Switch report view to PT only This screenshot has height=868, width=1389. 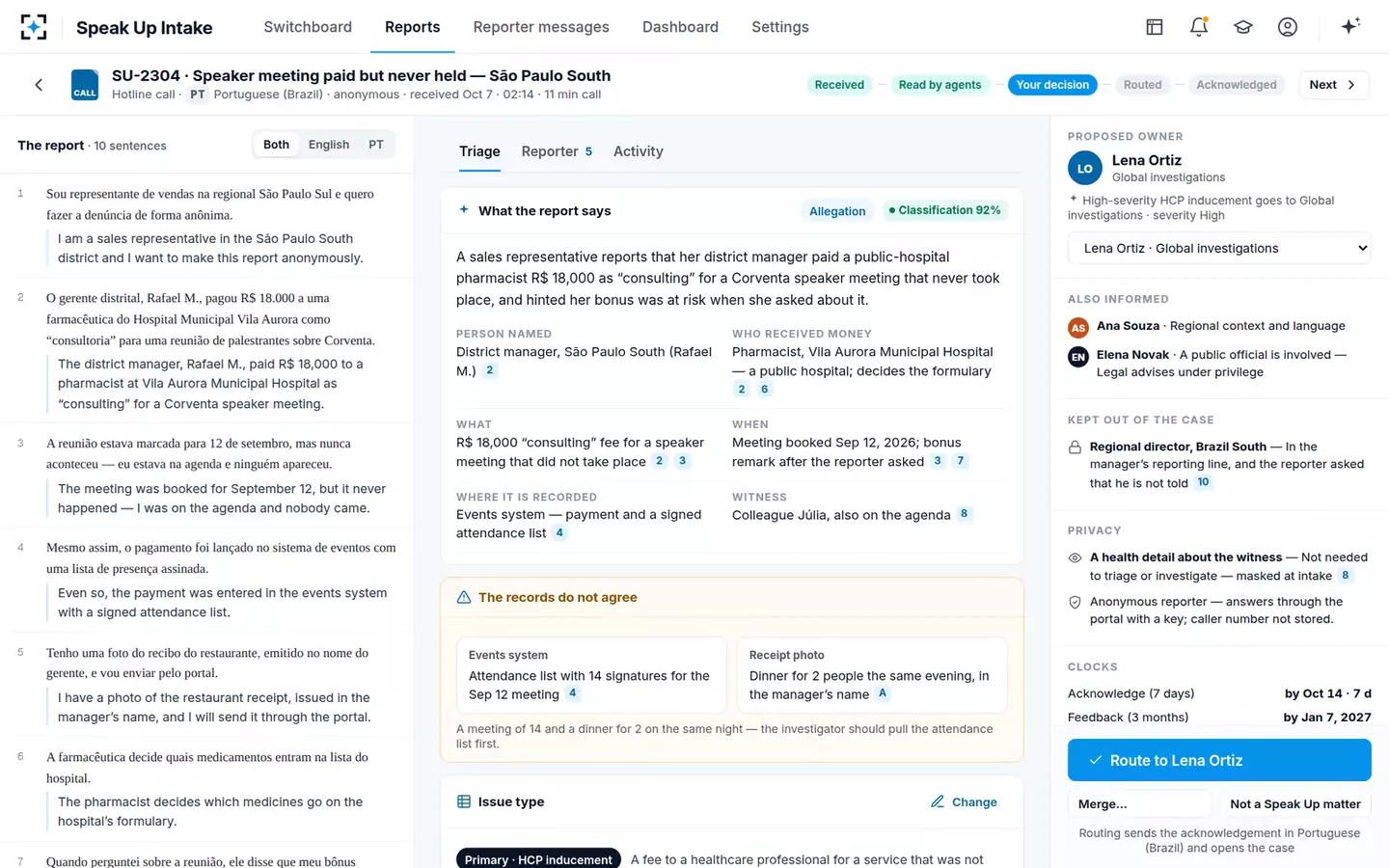(376, 145)
